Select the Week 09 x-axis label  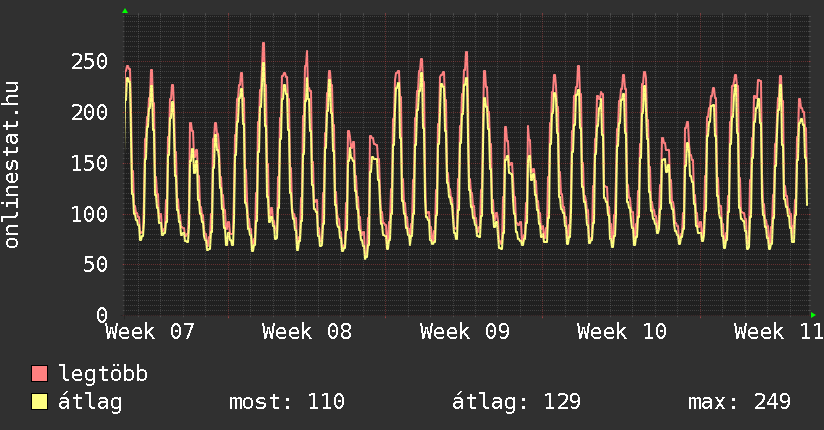(465, 332)
